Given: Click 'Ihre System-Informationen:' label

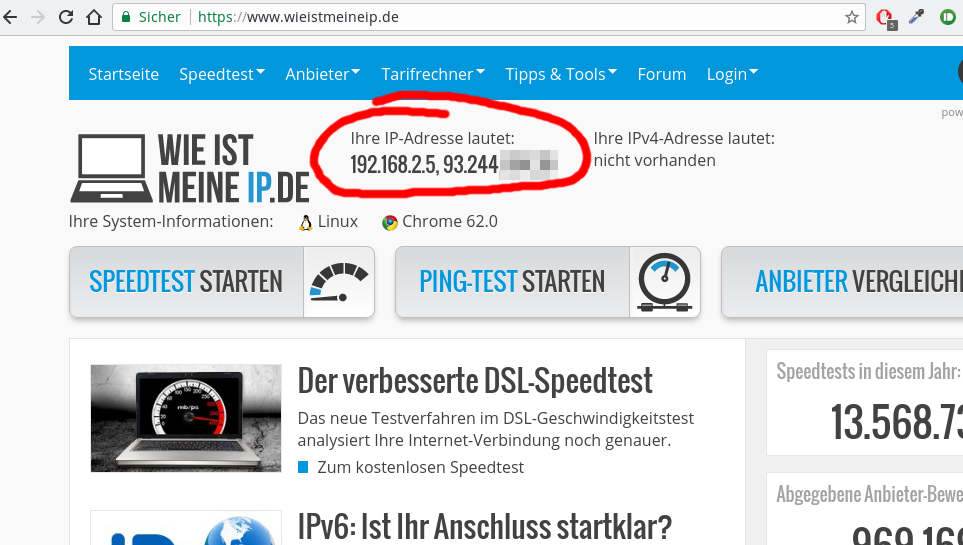Looking at the screenshot, I should point(171,221).
